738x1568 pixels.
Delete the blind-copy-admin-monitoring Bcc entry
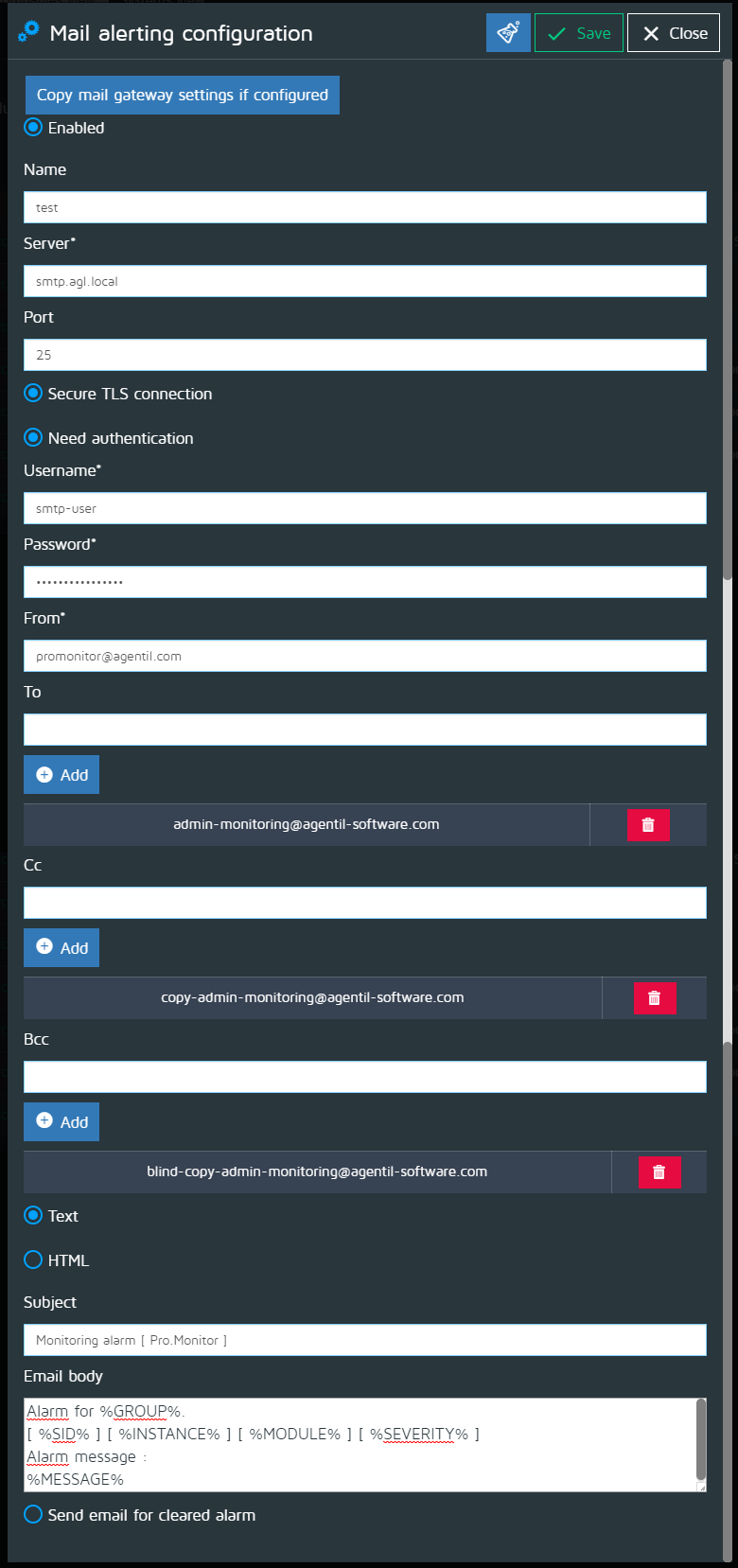[659, 1172]
